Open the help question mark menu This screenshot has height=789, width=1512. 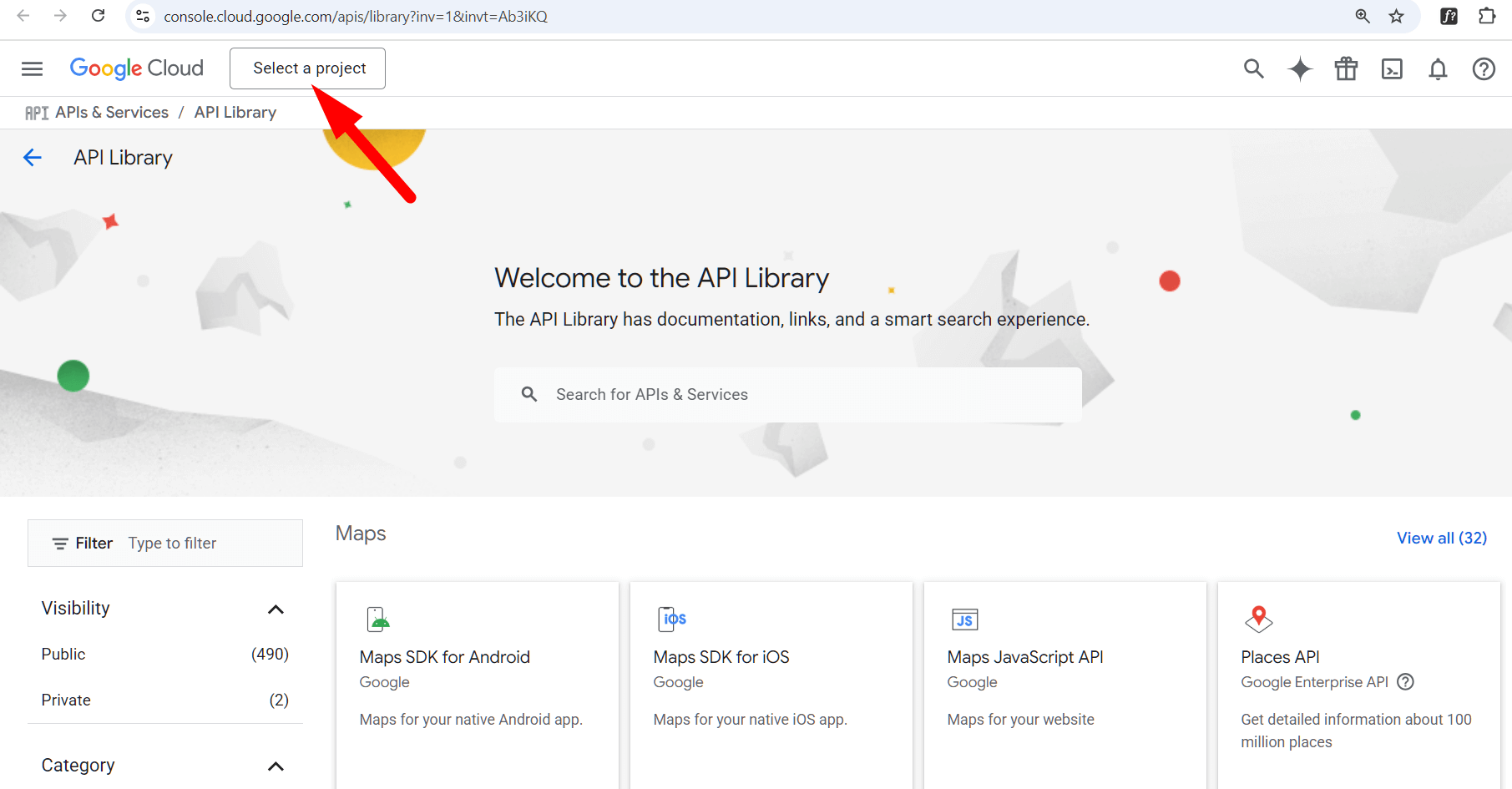[x=1484, y=68]
